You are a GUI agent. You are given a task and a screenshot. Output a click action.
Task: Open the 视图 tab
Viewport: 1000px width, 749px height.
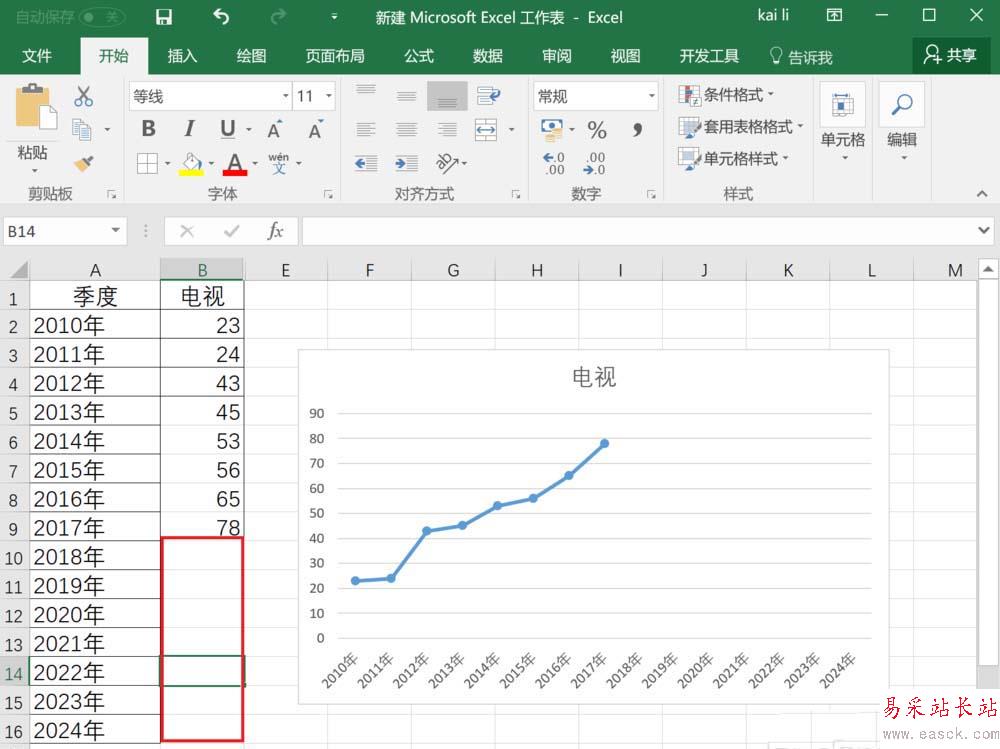click(x=626, y=56)
